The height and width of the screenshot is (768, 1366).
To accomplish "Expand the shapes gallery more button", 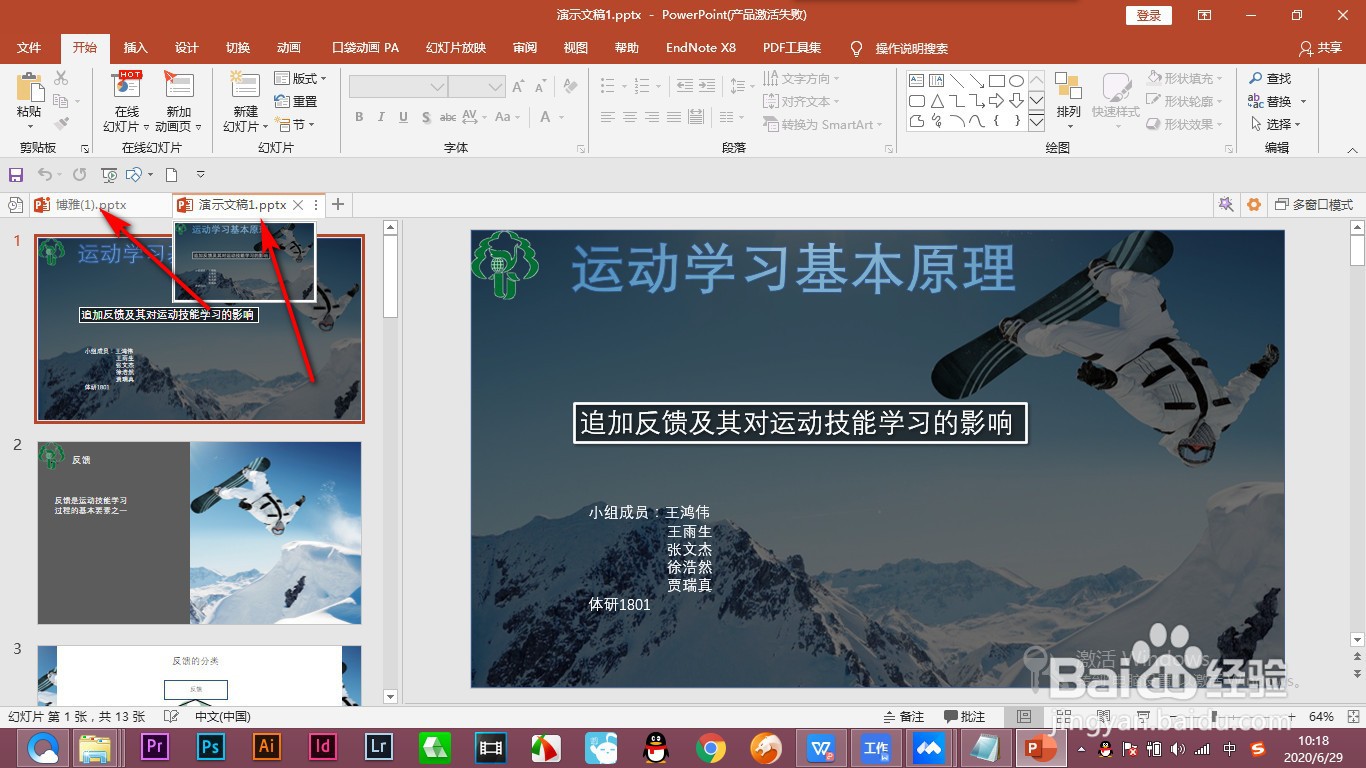I will coord(1036,122).
